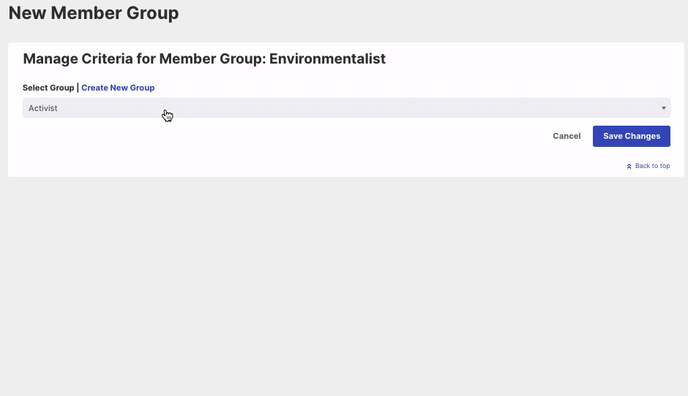
Task: Click the Save Changes button
Action: click(x=631, y=136)
